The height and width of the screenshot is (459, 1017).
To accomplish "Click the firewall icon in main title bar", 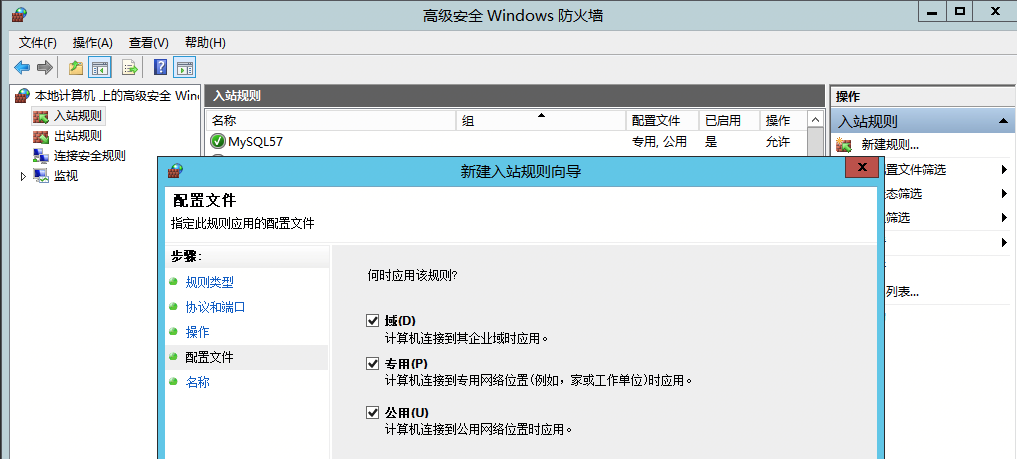I will [x=19, y=15].
